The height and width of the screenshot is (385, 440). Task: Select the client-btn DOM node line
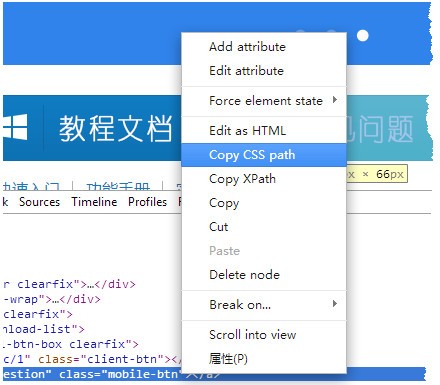92,359
